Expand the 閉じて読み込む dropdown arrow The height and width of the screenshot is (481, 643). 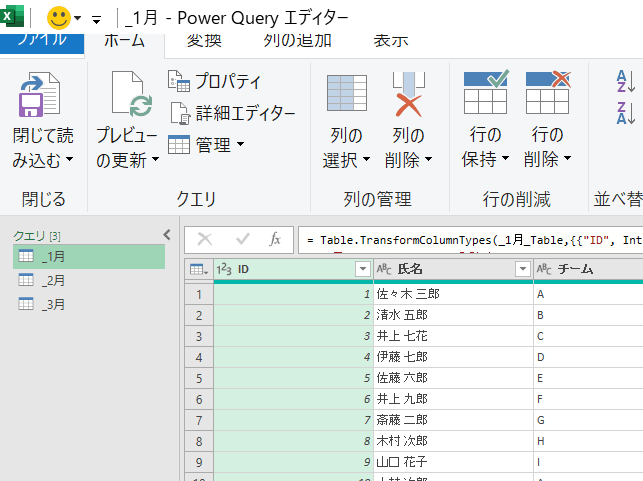pyautogui.click(x=69, y=159)
